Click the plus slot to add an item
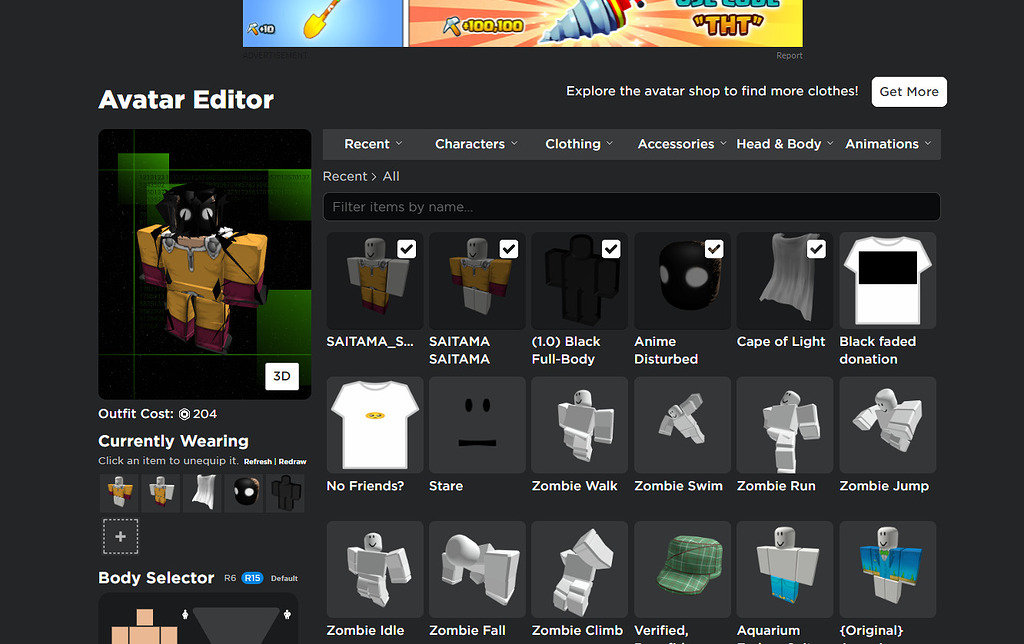 tap(120, 536)
